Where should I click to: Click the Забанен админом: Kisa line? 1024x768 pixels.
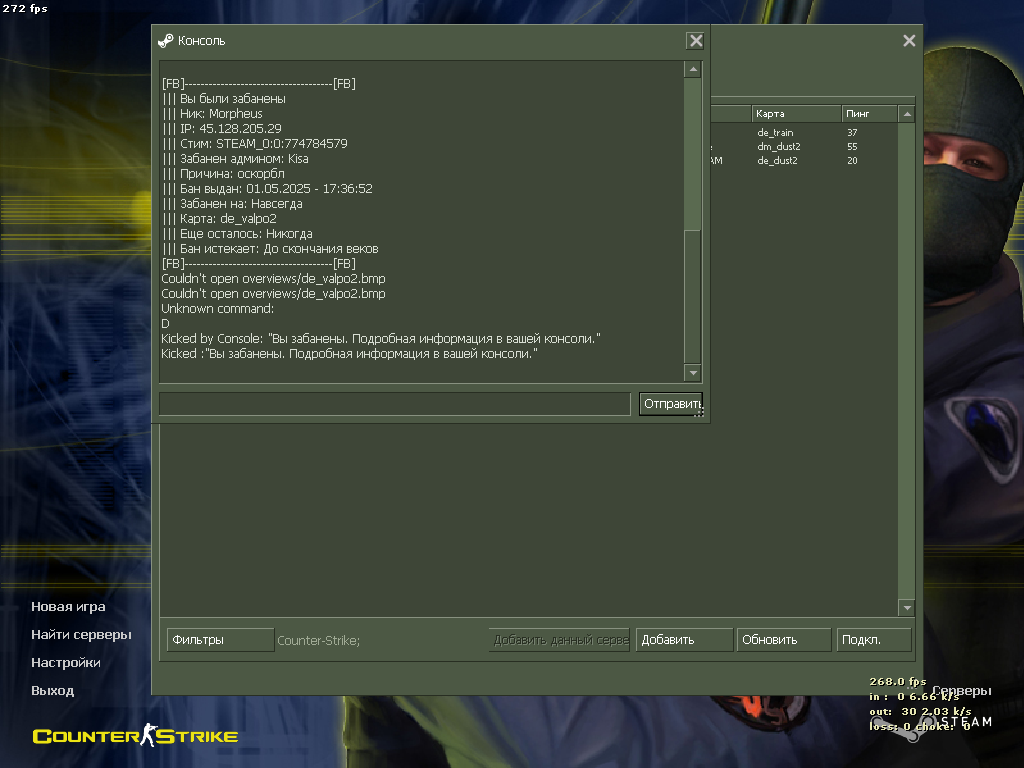click(x=235, y=159)
